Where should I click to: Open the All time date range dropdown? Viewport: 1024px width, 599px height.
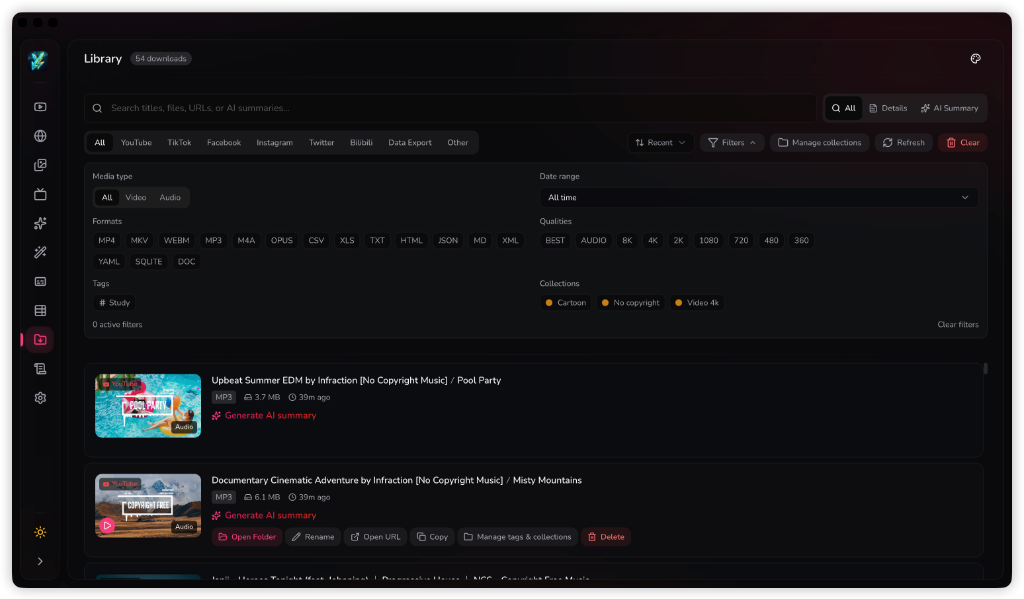coord(758,197)
